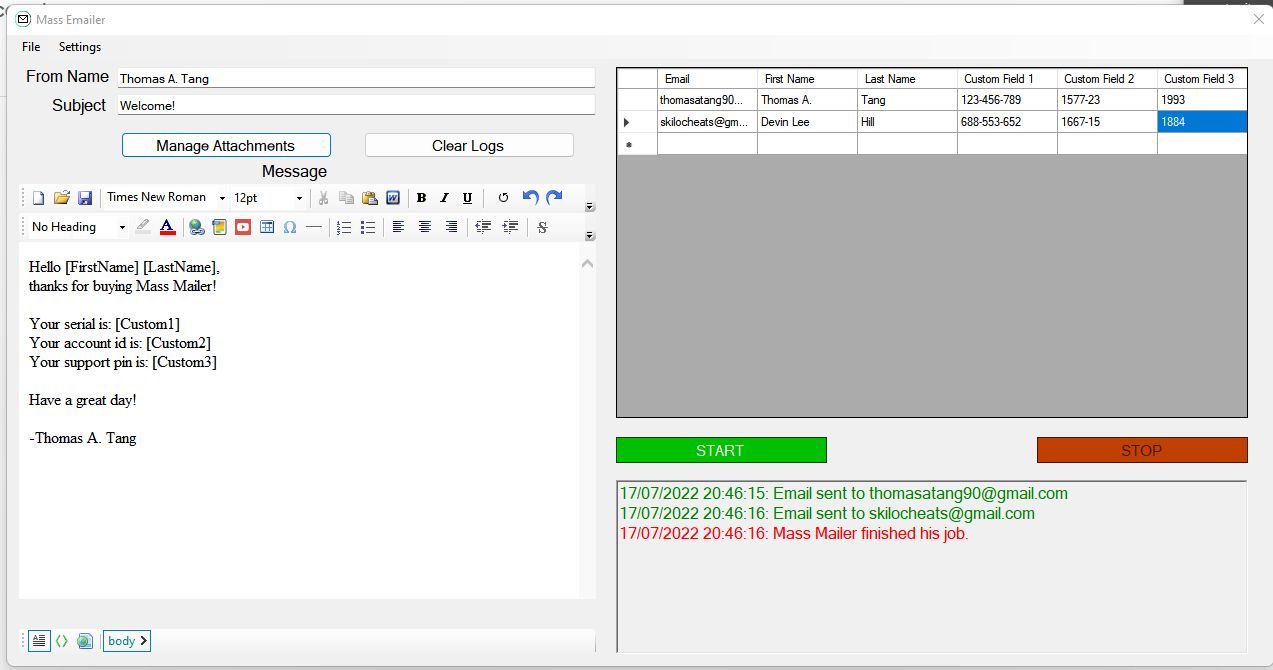Toggle bold formatting
This screenshot has width=1273, height=670.
pyautogui.click(x=422, y=198)
